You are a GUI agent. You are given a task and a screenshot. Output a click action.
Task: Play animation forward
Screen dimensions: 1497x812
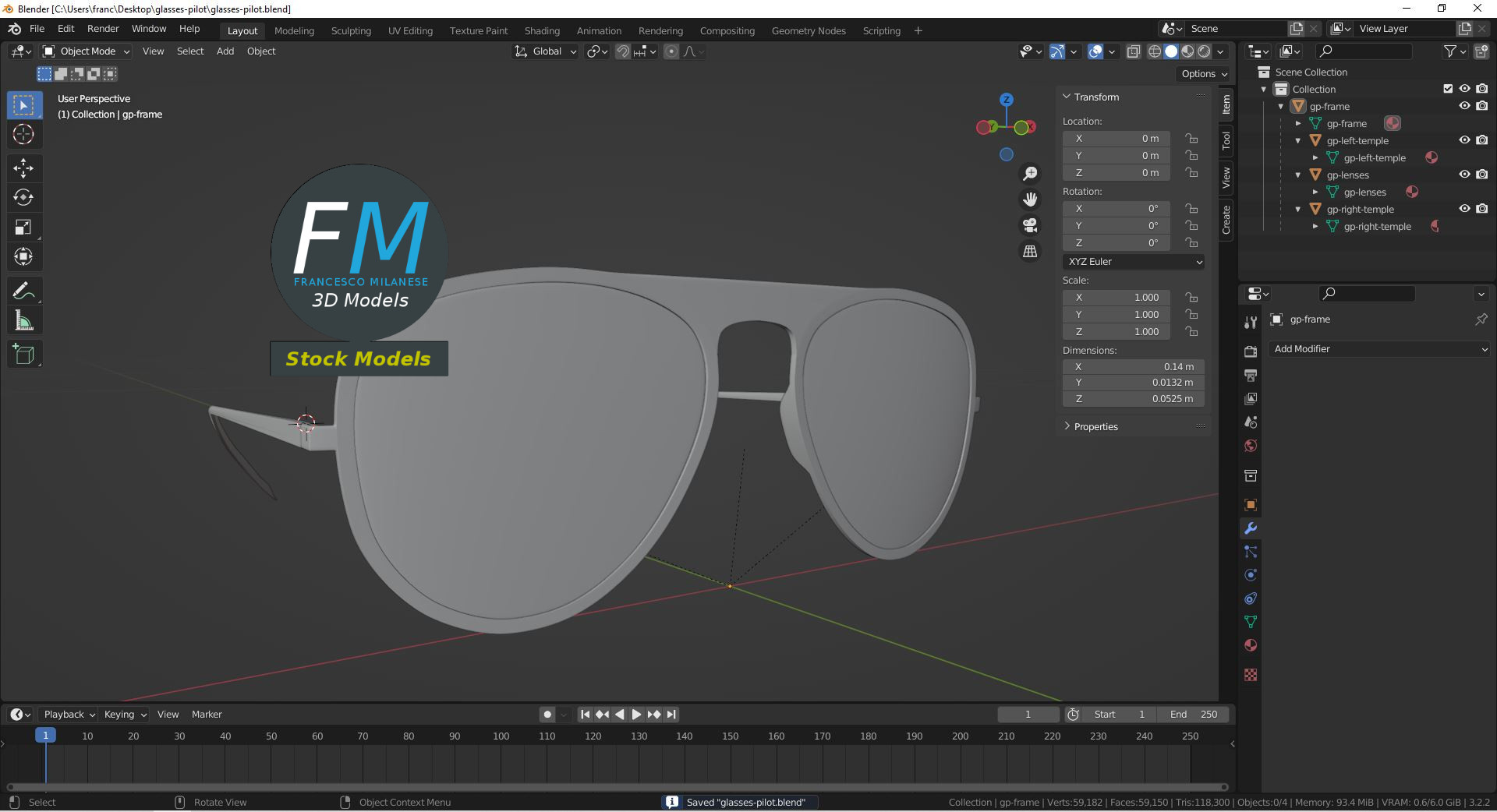pyautogui.click(x=636, y=715)
